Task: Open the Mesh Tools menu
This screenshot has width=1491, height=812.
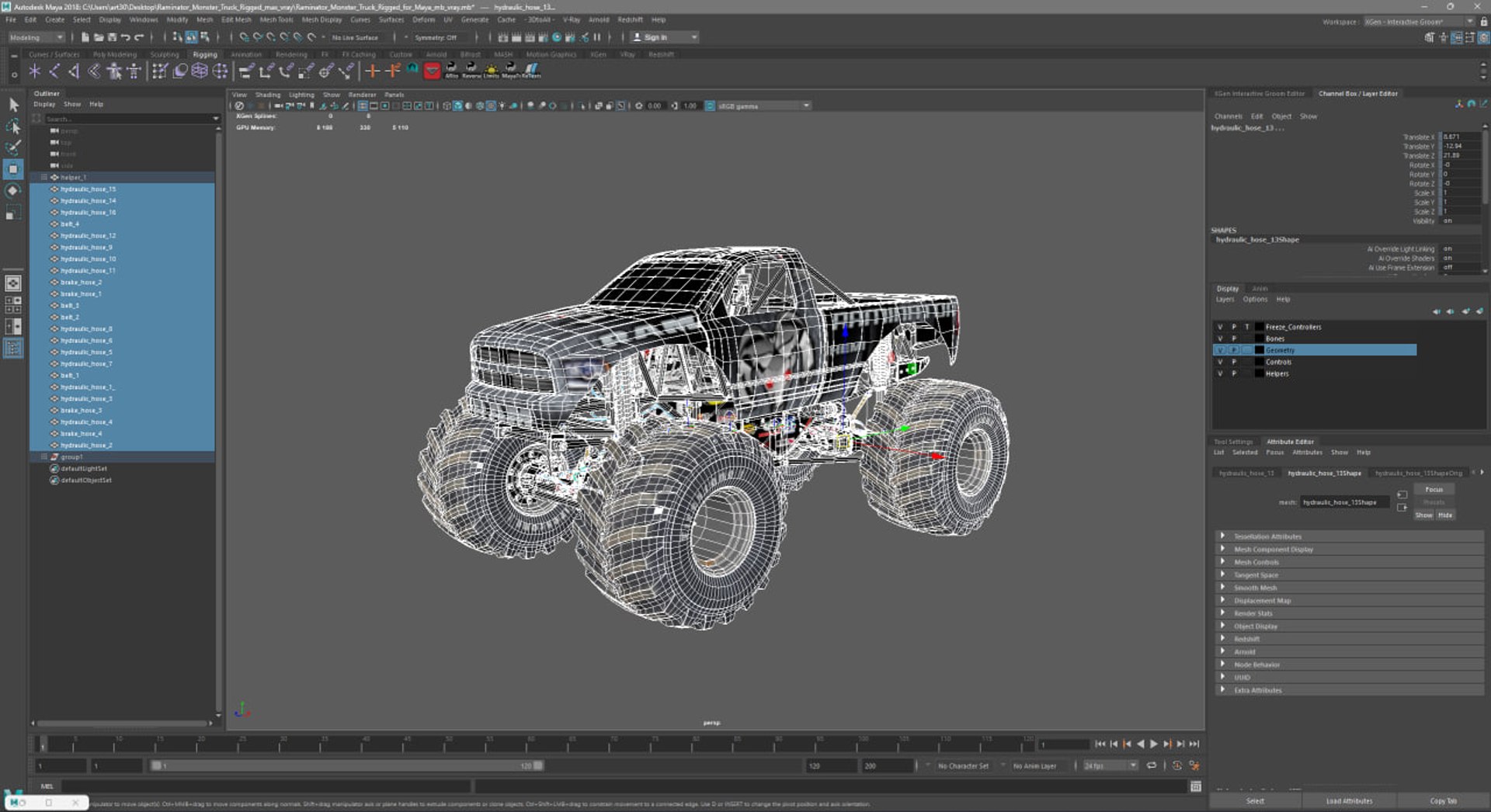Action: pyautogui.click(x=276, y=19)
